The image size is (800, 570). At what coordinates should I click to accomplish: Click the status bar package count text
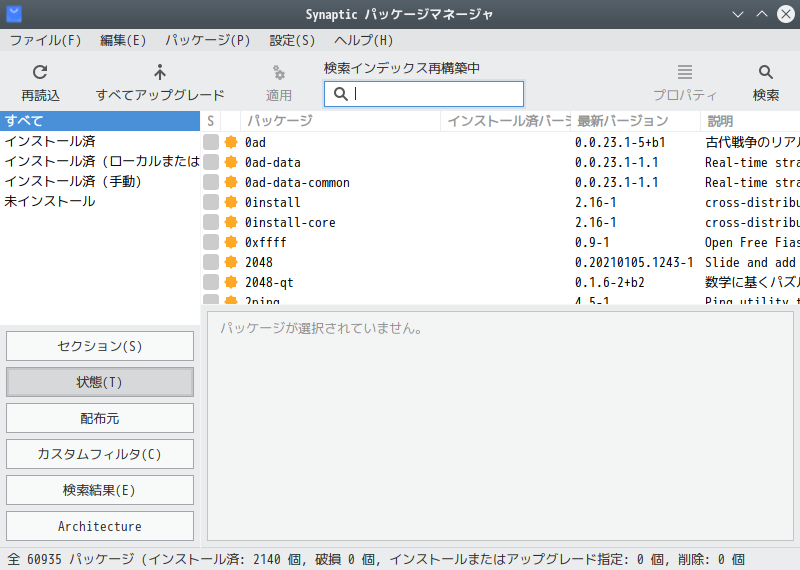(x=376, y=559)
